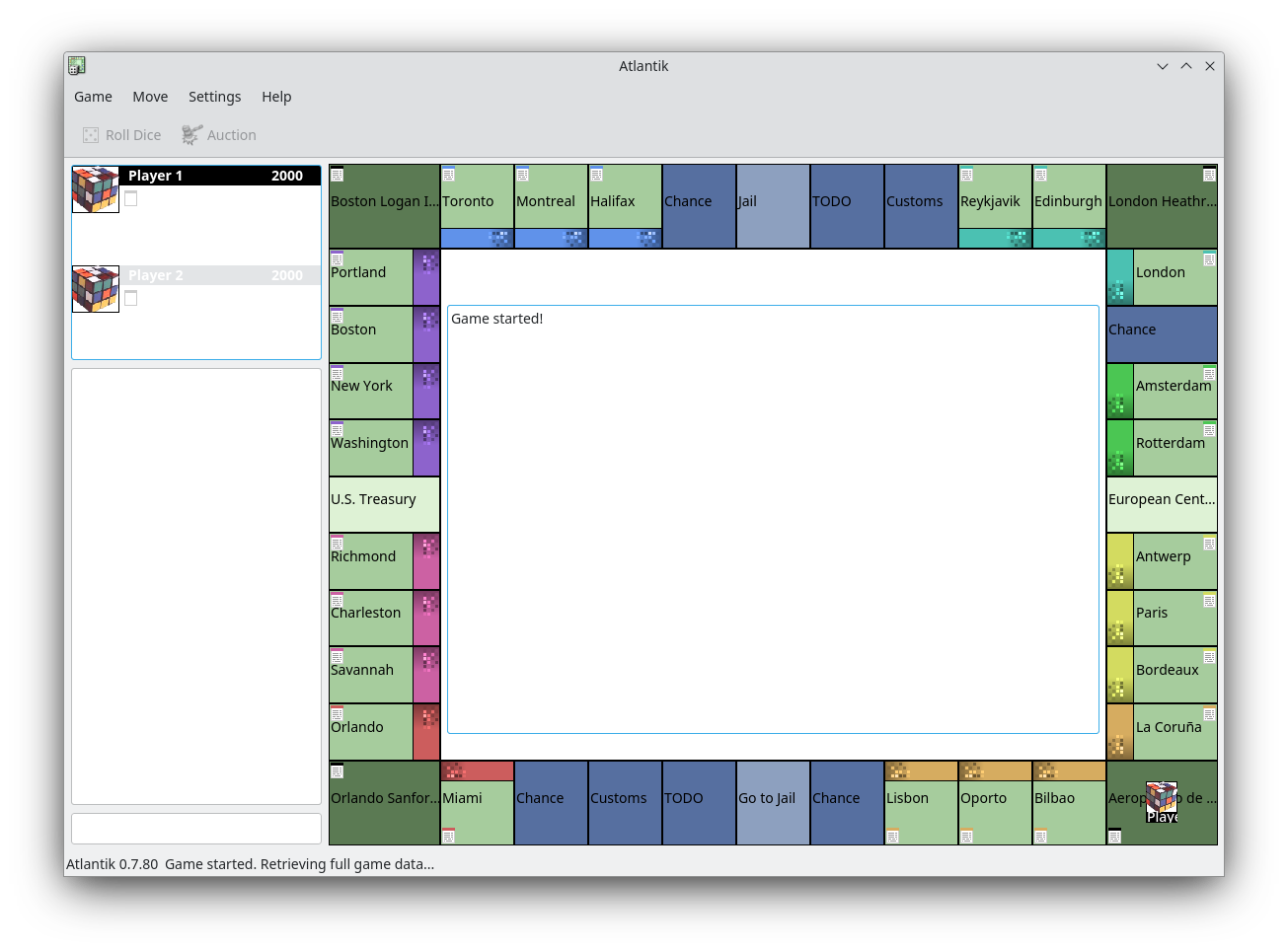Click Player 2's Rubik's cube avatar
Screen dimensions: 1288x952
pos(96,289)
